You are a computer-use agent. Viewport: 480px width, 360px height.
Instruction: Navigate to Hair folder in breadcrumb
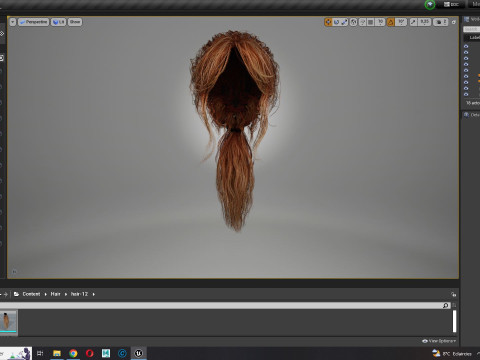(x=55, y=294)
